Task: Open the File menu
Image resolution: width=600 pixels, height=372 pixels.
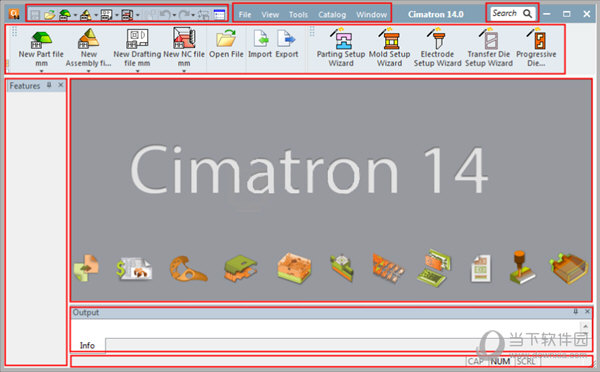Action: (245, 15)
